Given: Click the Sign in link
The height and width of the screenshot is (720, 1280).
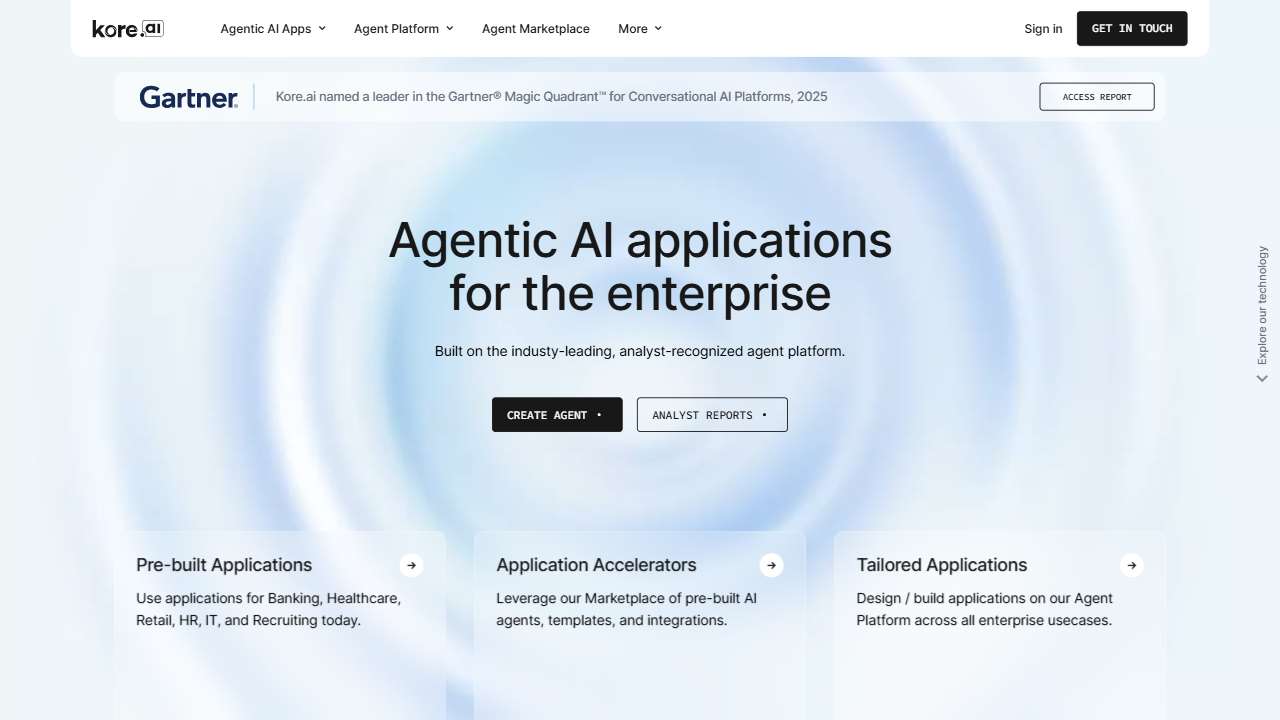Looking at the screenshot, I should [x=1043, y=29].
